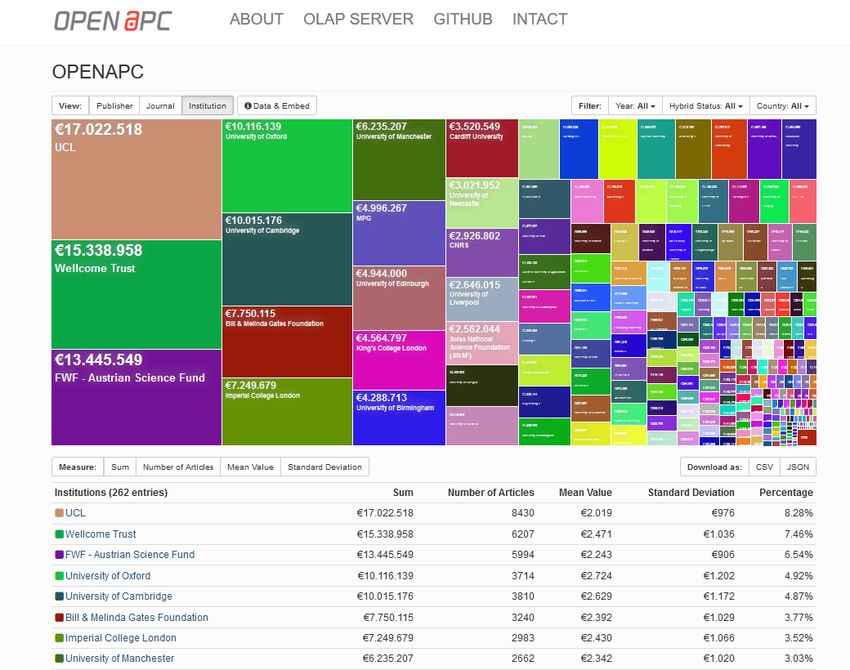Open Bill & Melinda Gates Foundation table link
Screen dimensions: 850x670
137,617
